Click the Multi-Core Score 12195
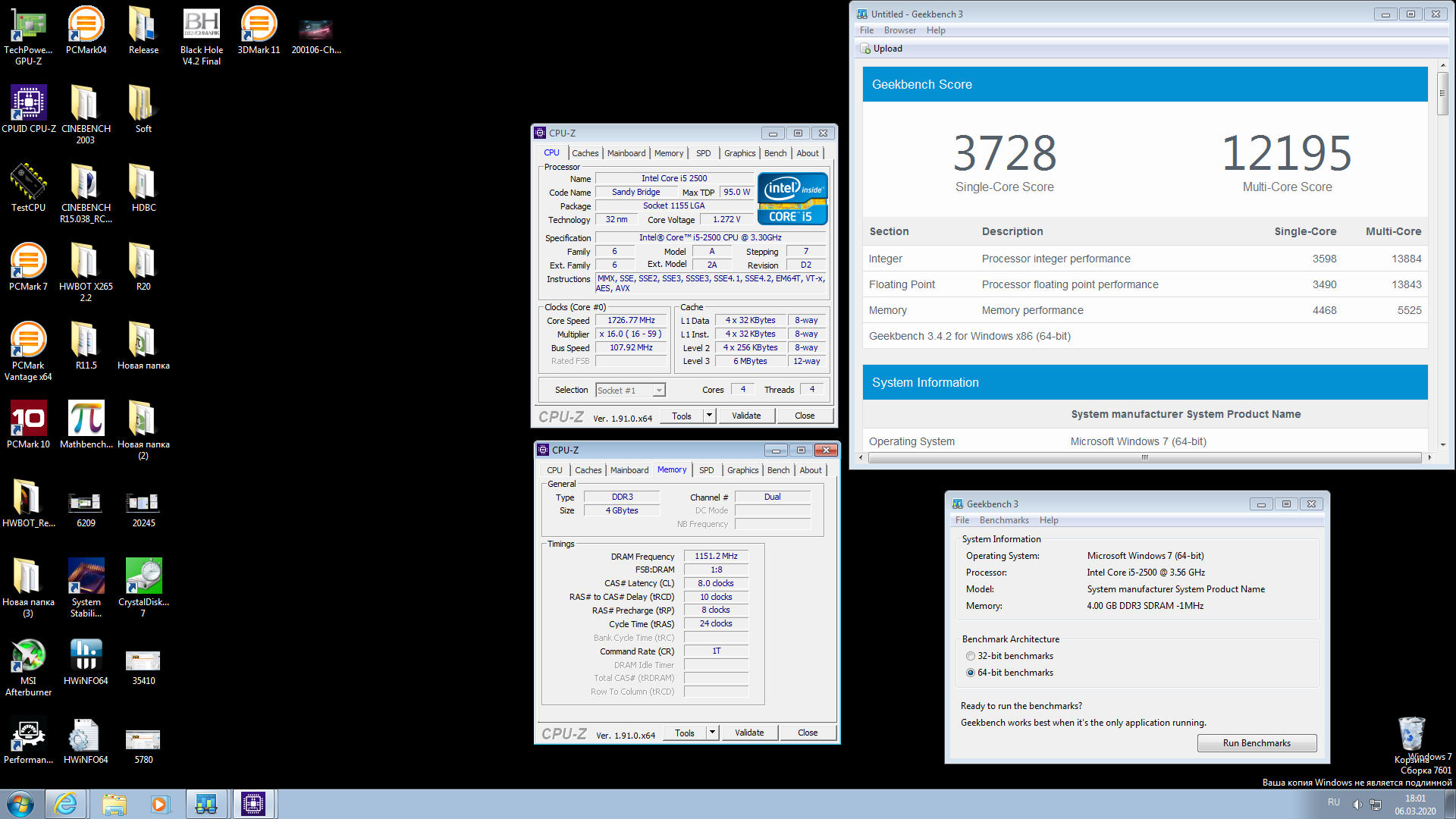 [x=1287, y=153]
